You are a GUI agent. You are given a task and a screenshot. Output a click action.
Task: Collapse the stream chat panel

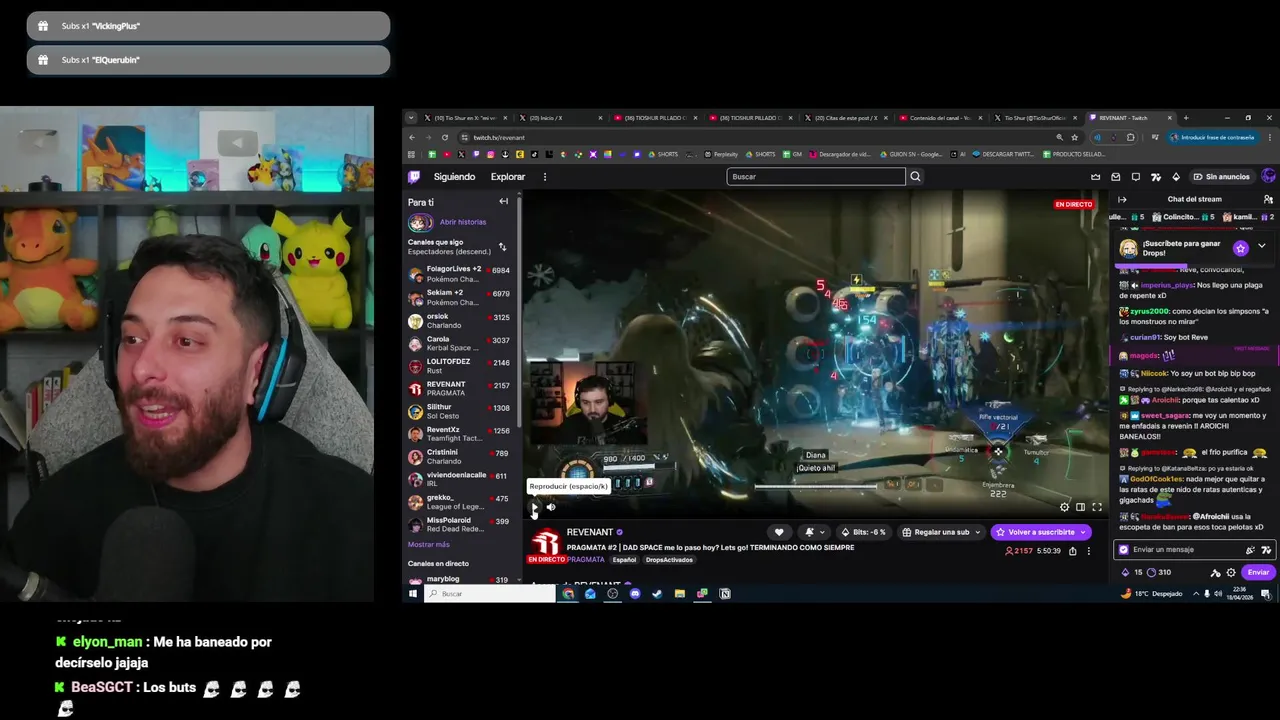tap(1122, 199)
